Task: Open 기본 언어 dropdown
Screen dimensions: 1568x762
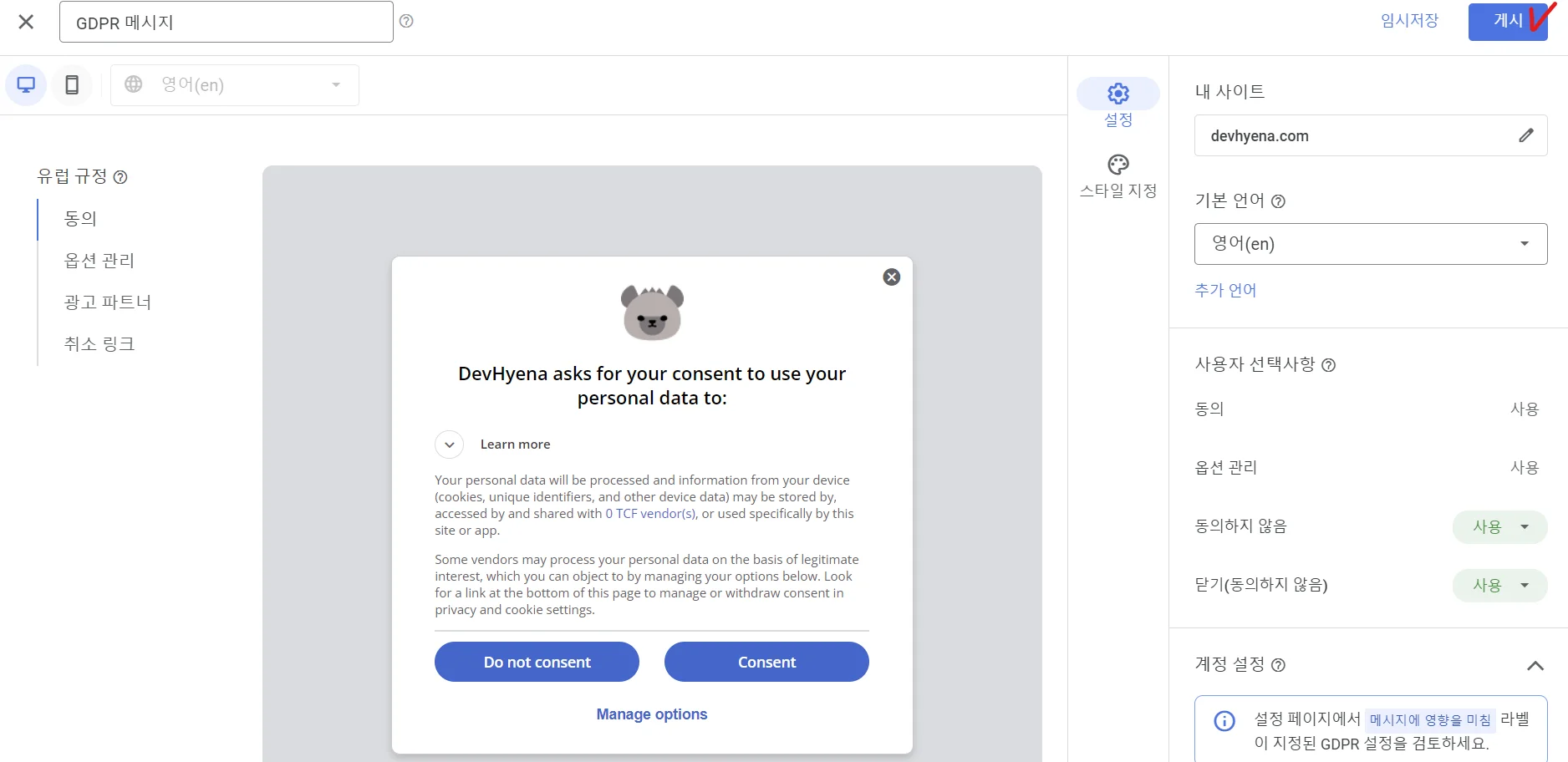Action: coord(1371,244)
